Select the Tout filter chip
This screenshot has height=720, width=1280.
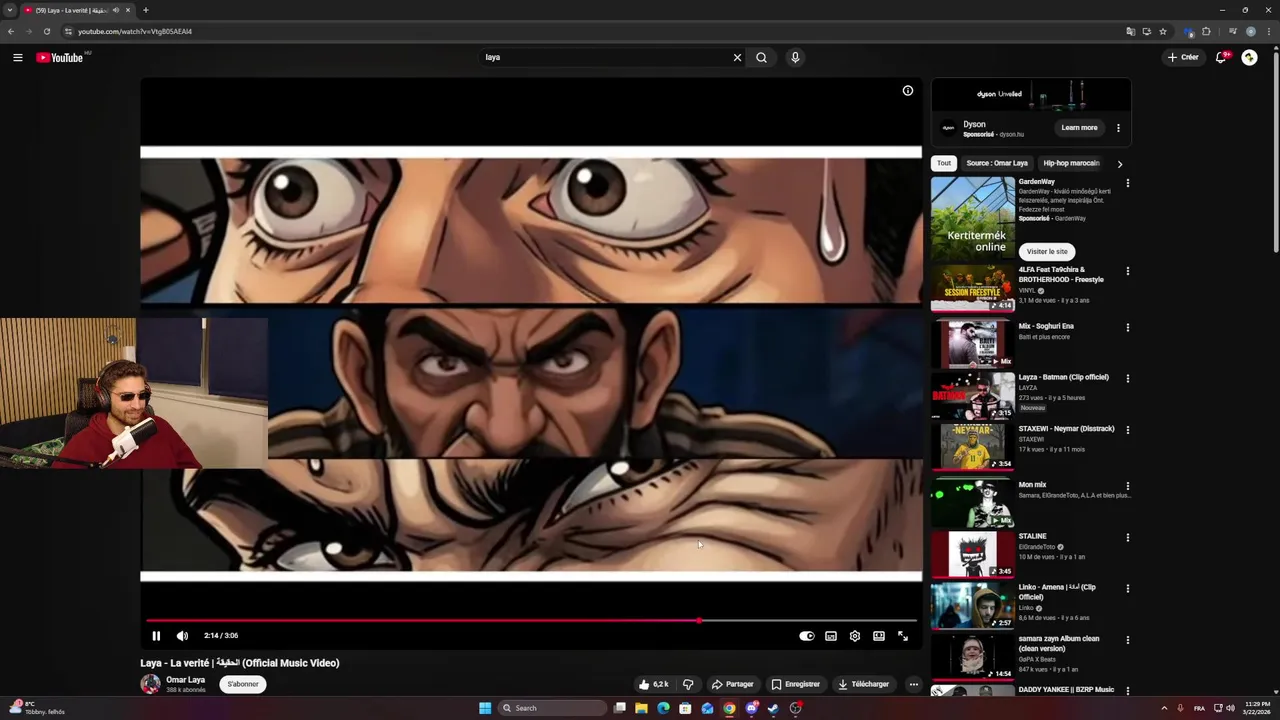pyautogui.click(x=944, y=163)
